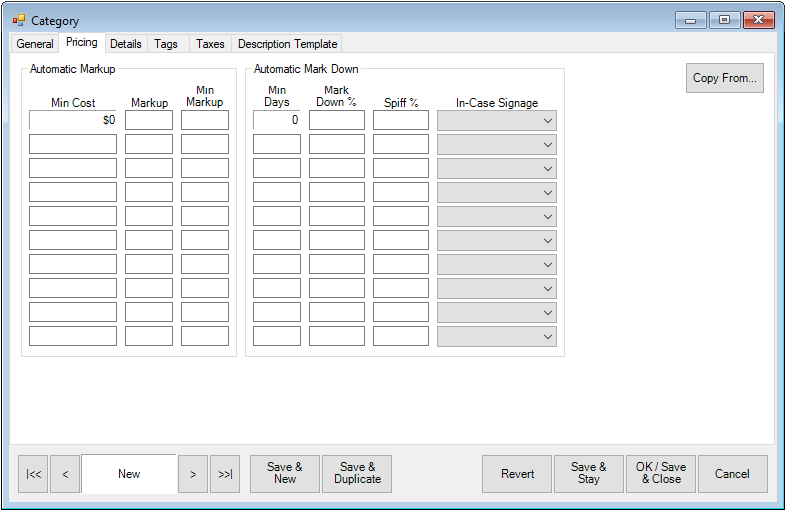Click the Category window icon in title bar

tap(19, 20)
